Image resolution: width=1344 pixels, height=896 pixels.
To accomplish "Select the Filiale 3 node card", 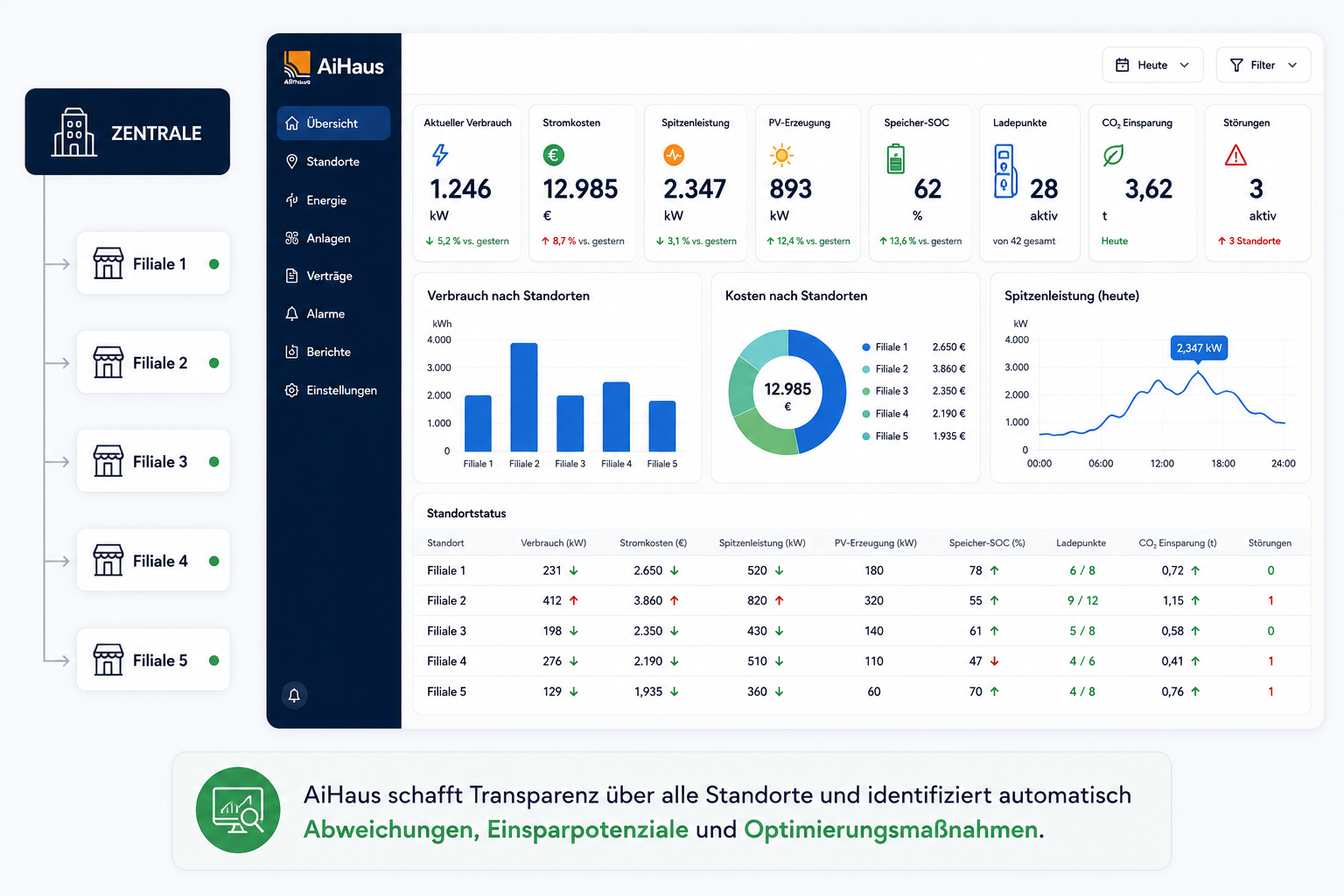I will pos(153,461).
